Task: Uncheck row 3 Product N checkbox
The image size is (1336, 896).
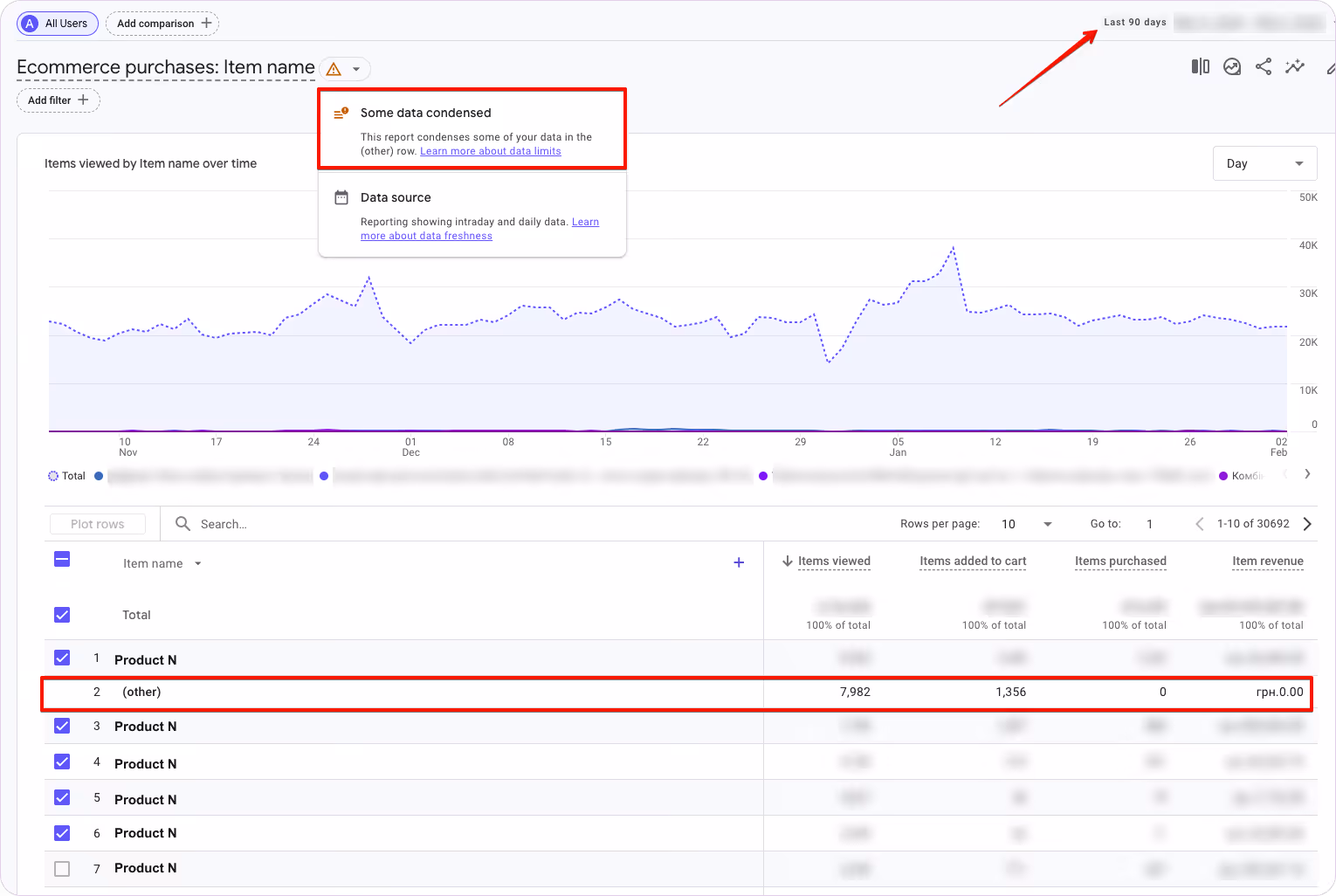Action: pyautogui.click(x=62, y=726)
